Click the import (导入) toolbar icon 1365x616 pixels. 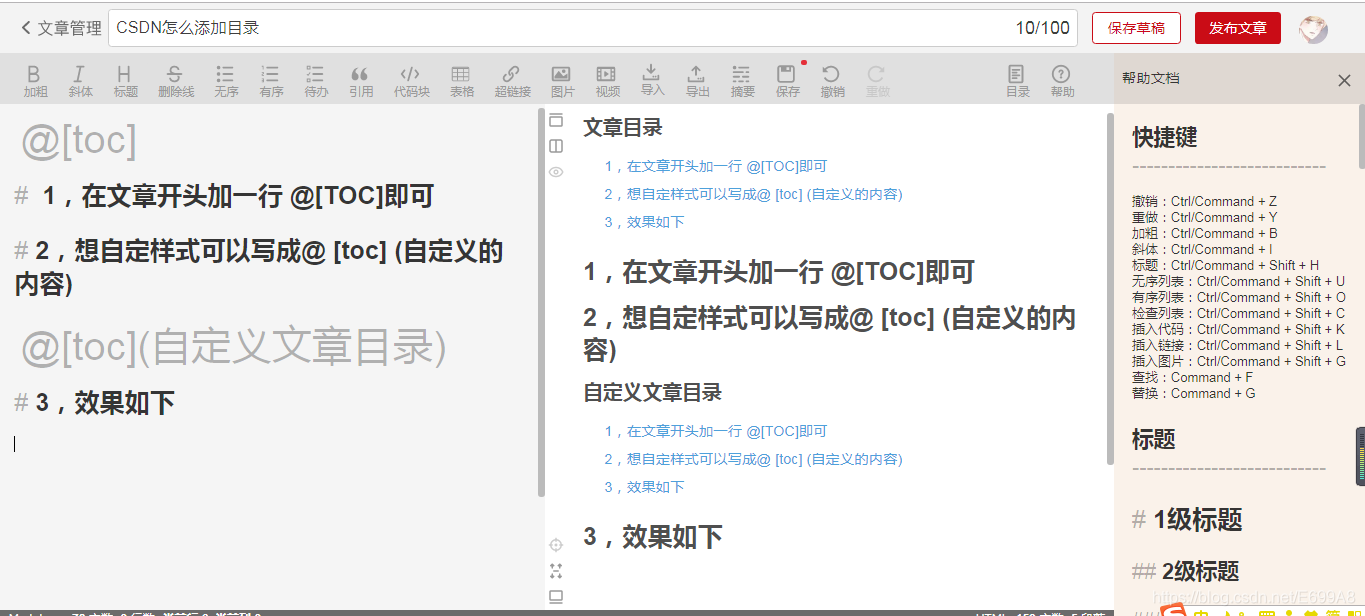pos(652,80)
